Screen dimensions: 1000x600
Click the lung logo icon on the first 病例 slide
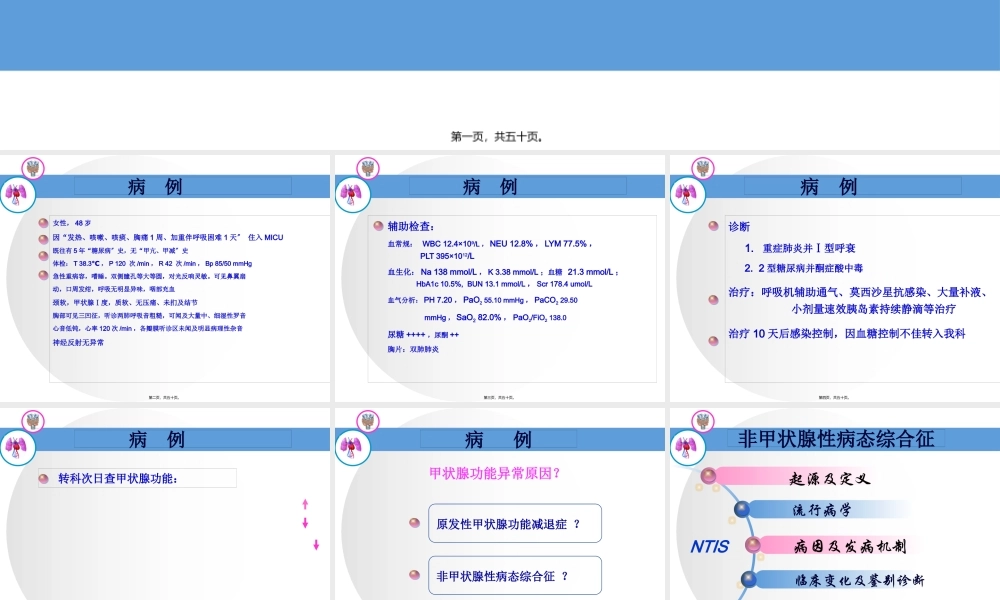click(17, 192)
